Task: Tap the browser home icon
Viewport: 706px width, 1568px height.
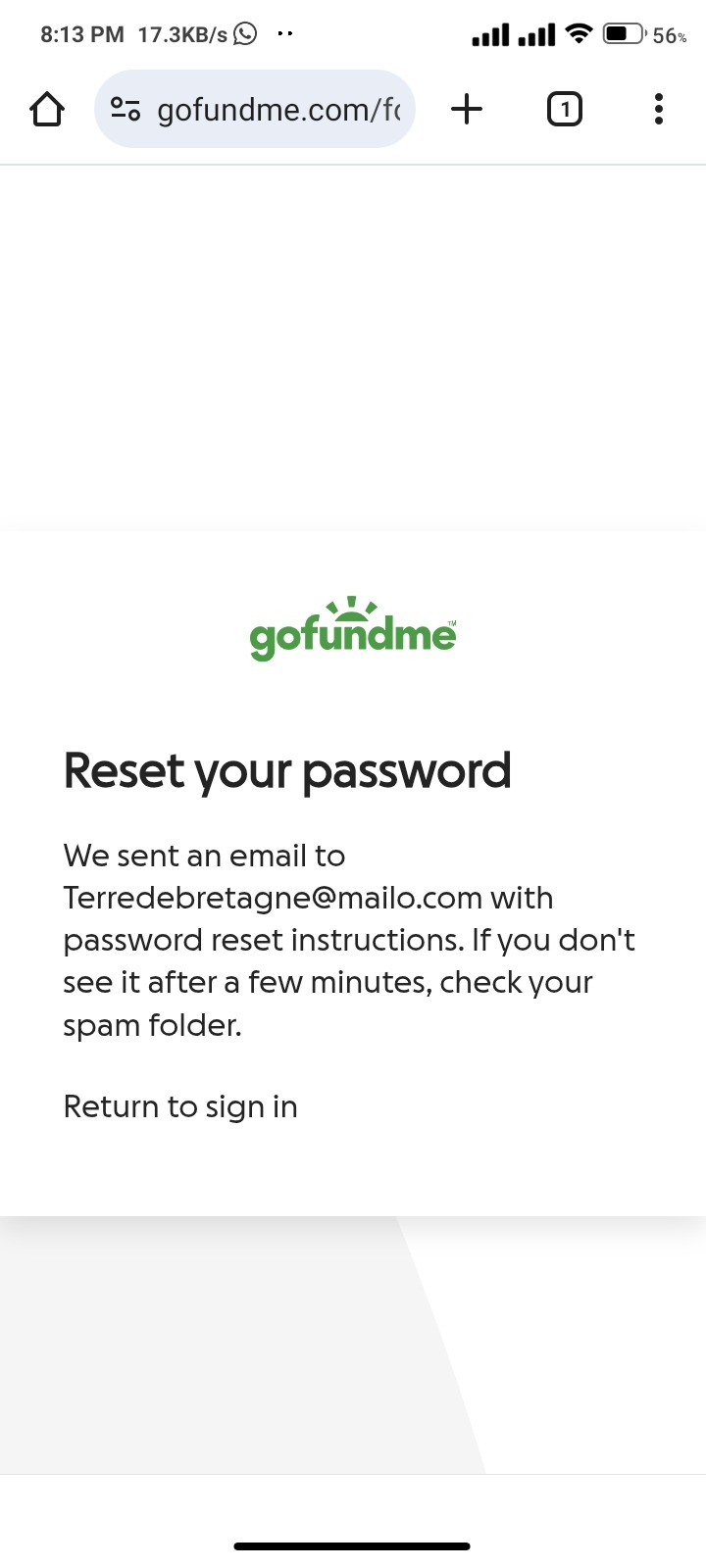Action: pyautogui.click(x=47, y=110)
